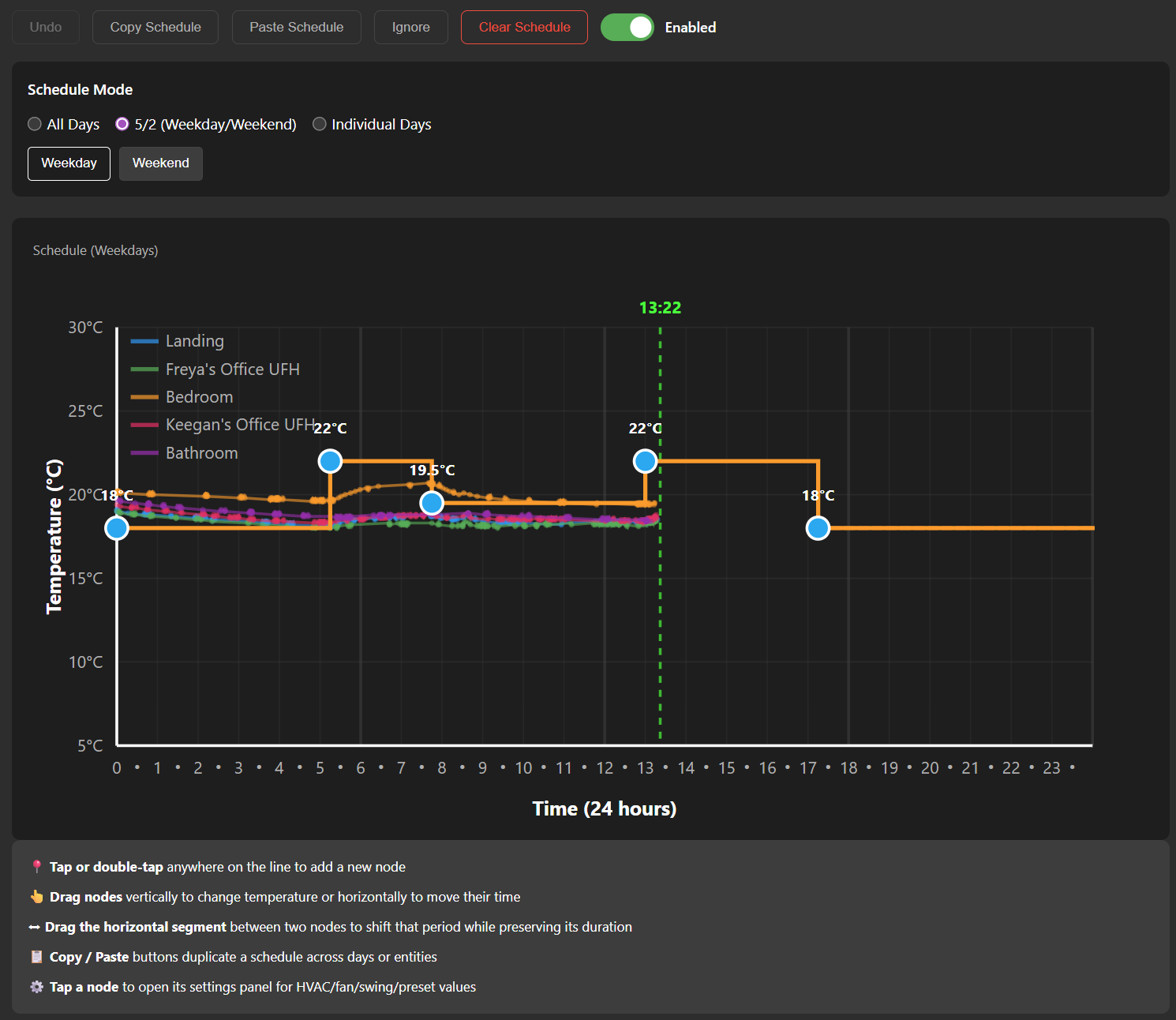Click the Clear Schedule button

pos(524,28)
